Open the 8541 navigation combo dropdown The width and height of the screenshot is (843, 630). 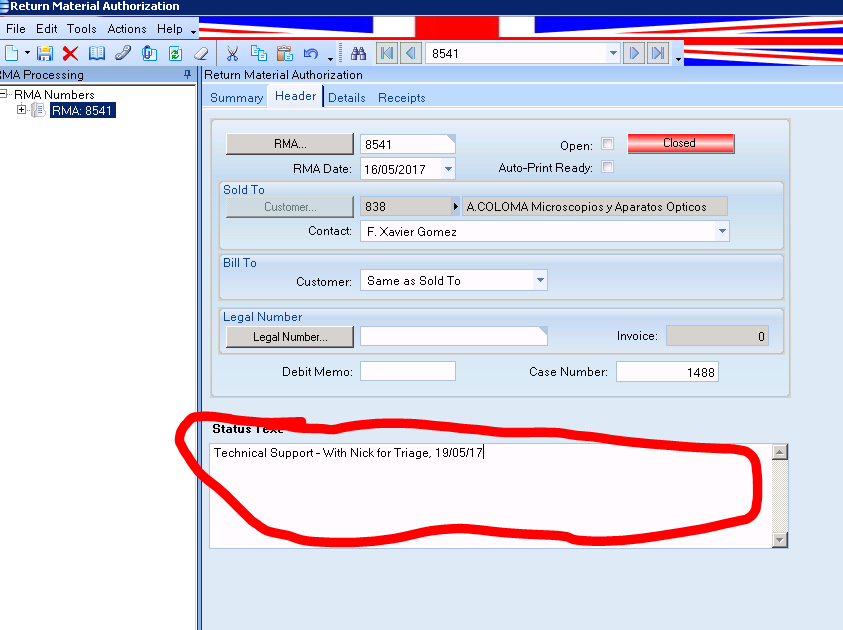pos(613,53)
